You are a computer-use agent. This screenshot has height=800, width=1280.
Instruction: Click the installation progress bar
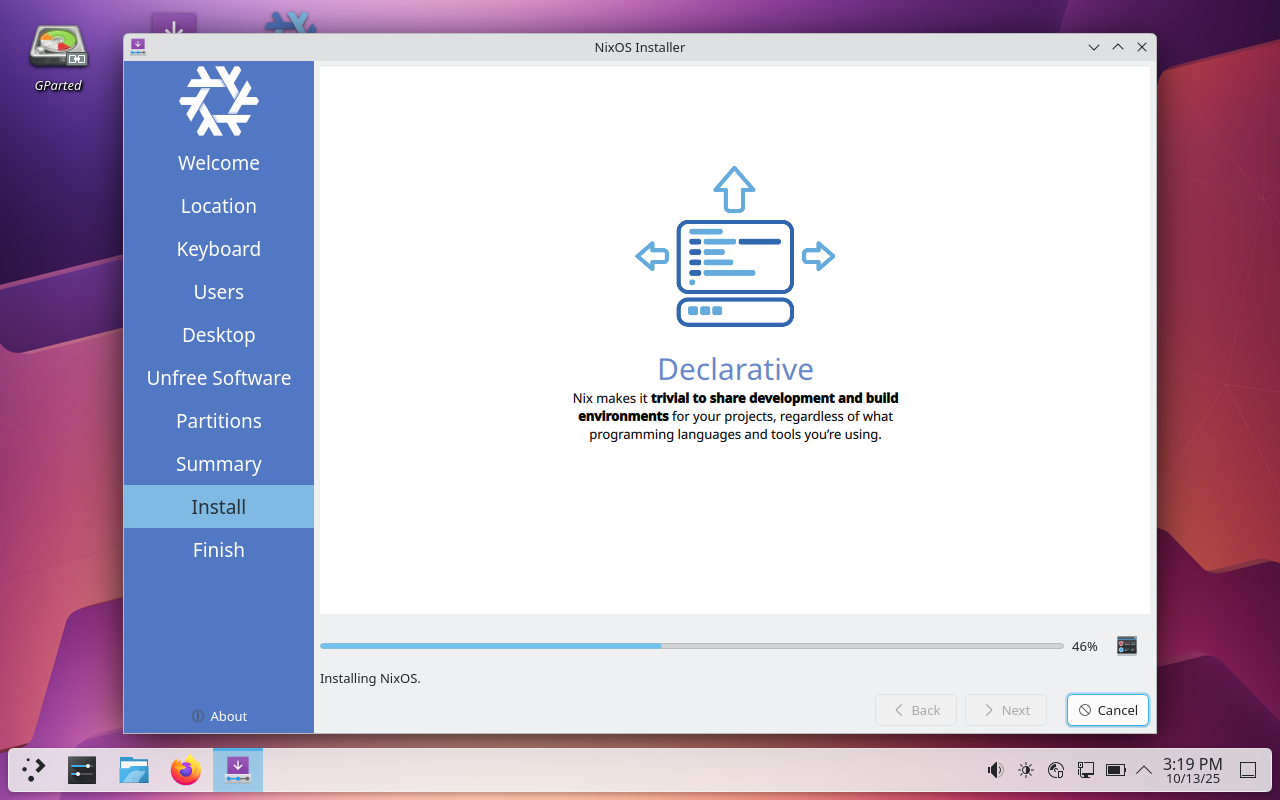691,646
